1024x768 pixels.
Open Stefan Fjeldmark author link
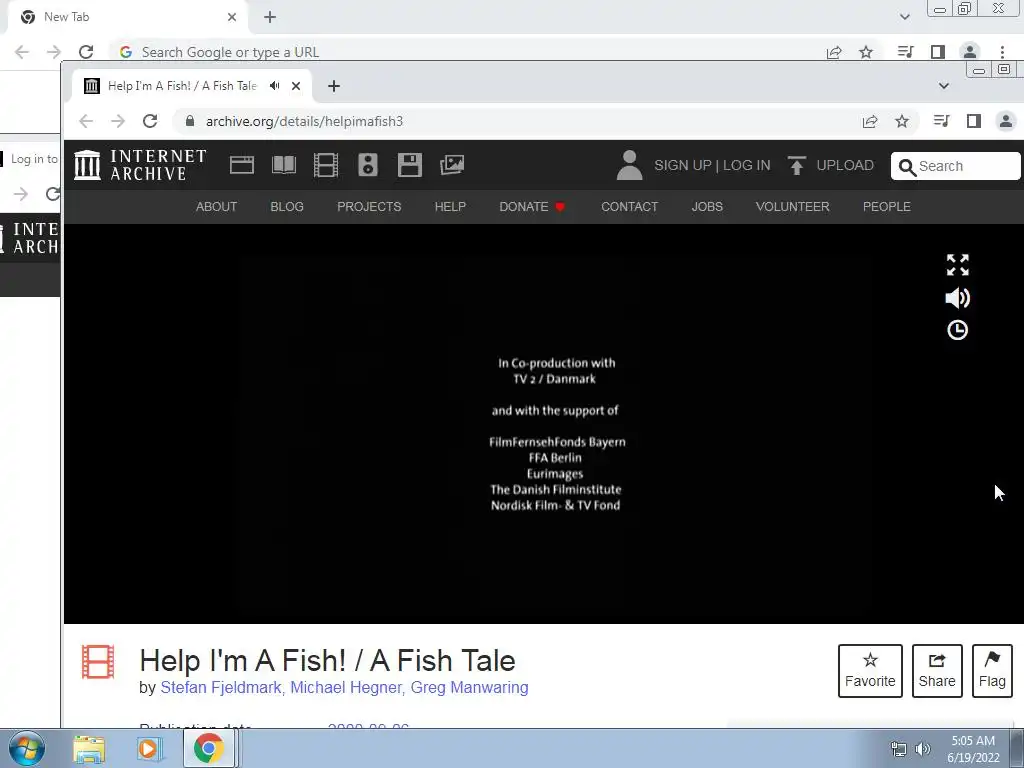(221, 687)
